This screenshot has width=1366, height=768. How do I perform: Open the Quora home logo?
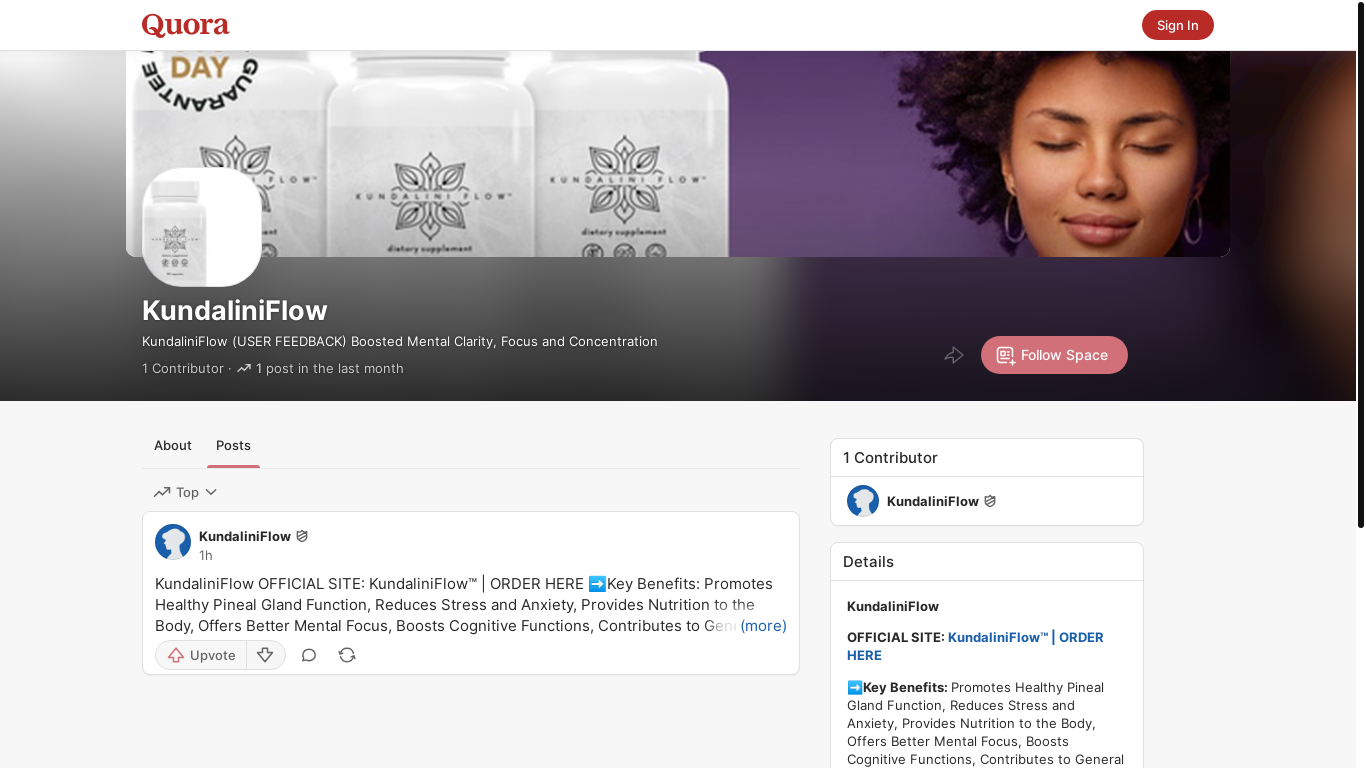click(185, 25)
